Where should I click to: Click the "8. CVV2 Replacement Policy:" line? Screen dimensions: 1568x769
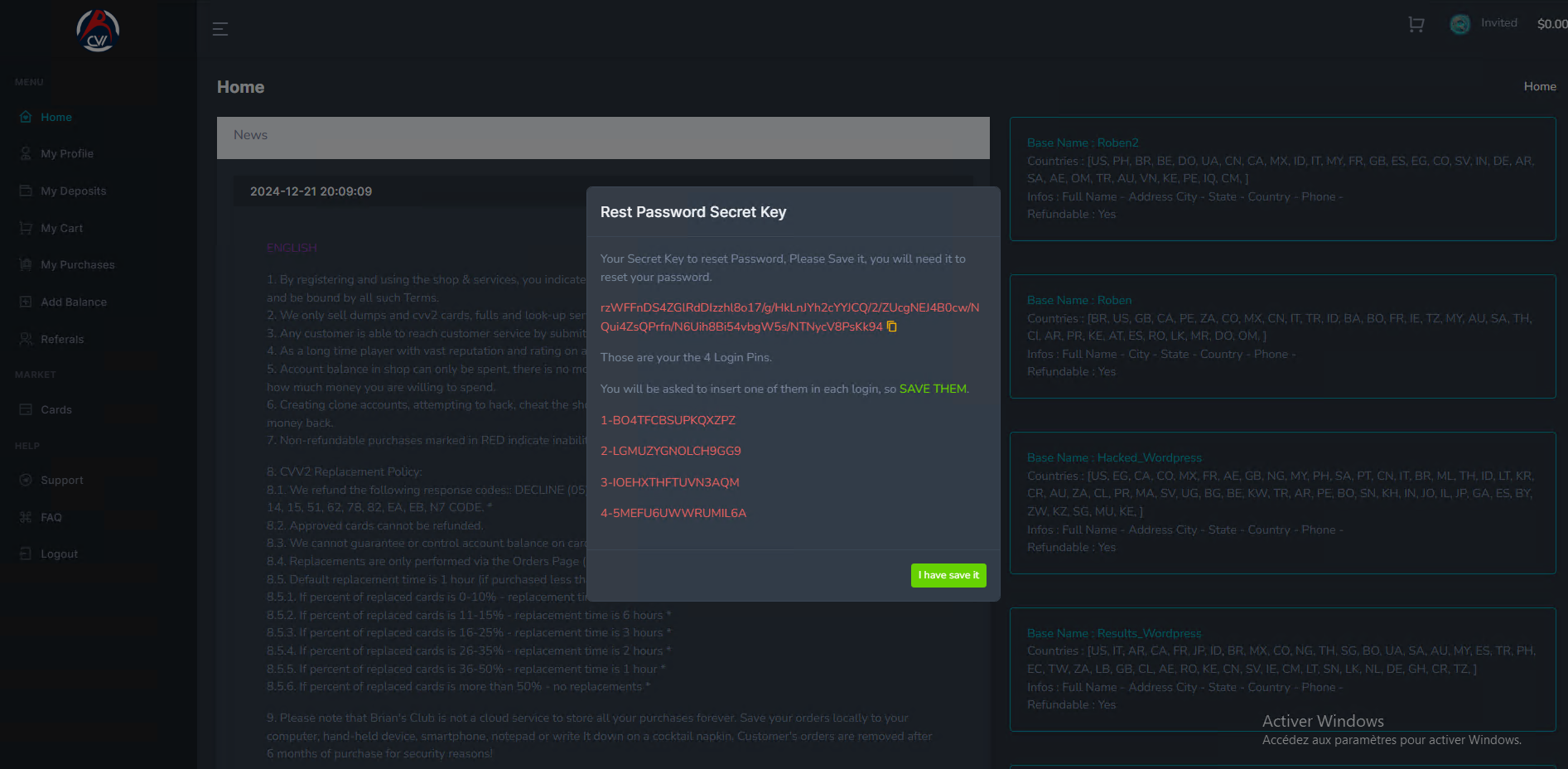coord(344,472)
